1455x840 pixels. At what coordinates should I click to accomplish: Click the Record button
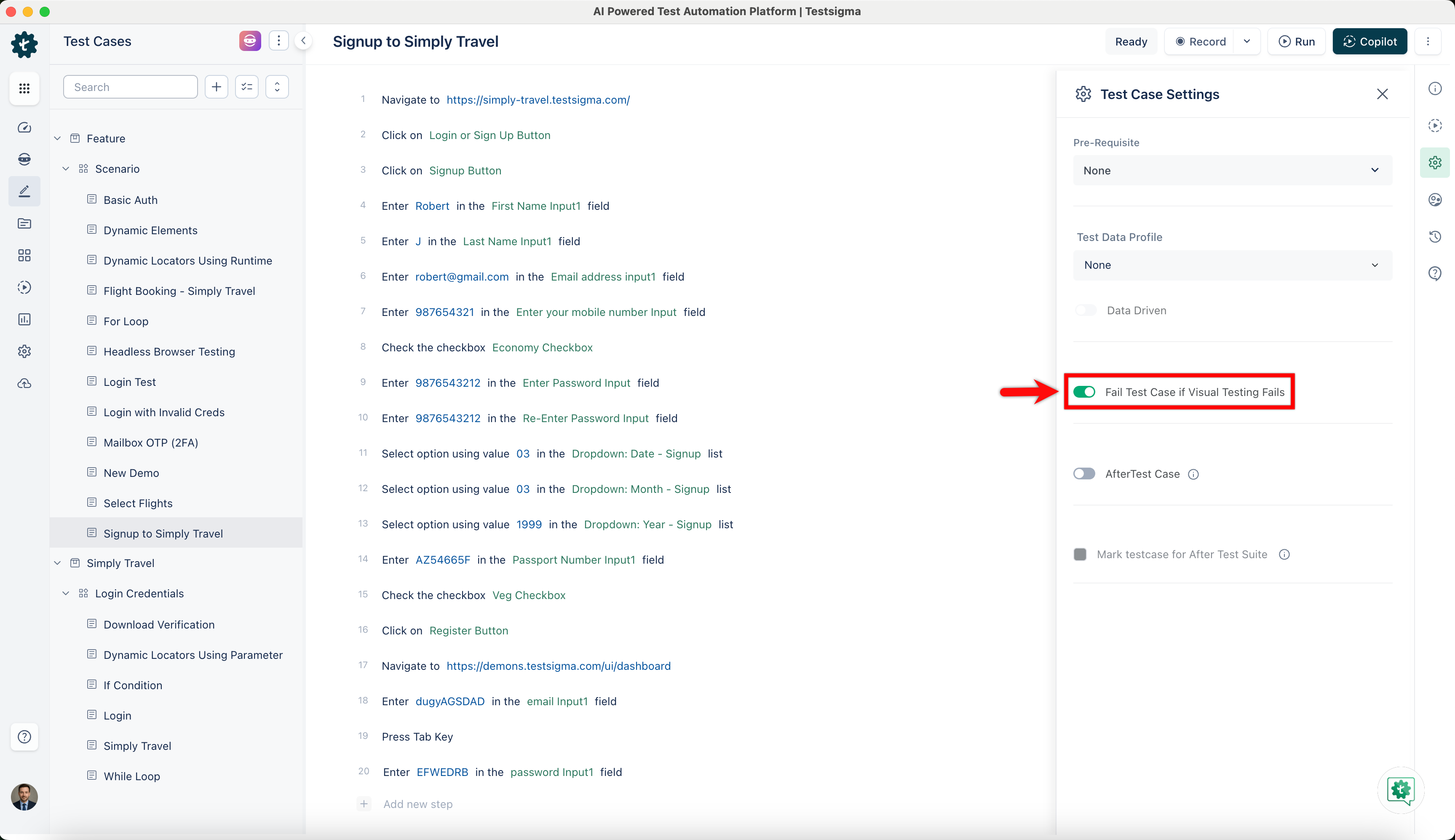pos(1200,42)
